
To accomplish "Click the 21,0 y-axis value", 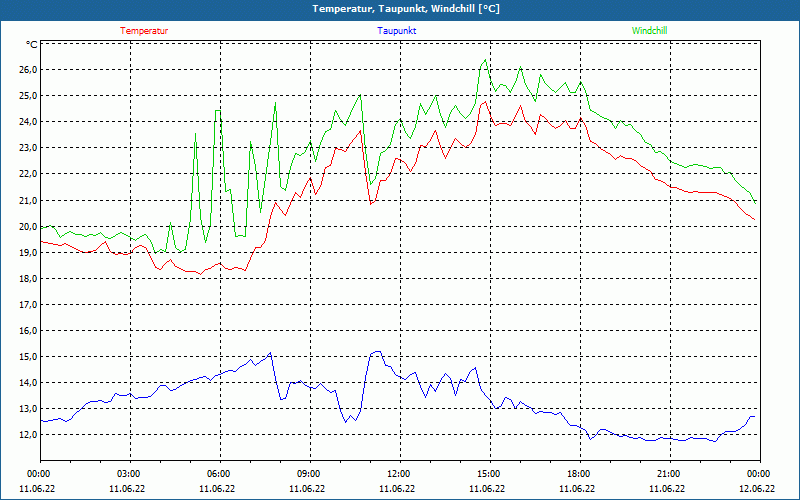I will click(28, 200).
